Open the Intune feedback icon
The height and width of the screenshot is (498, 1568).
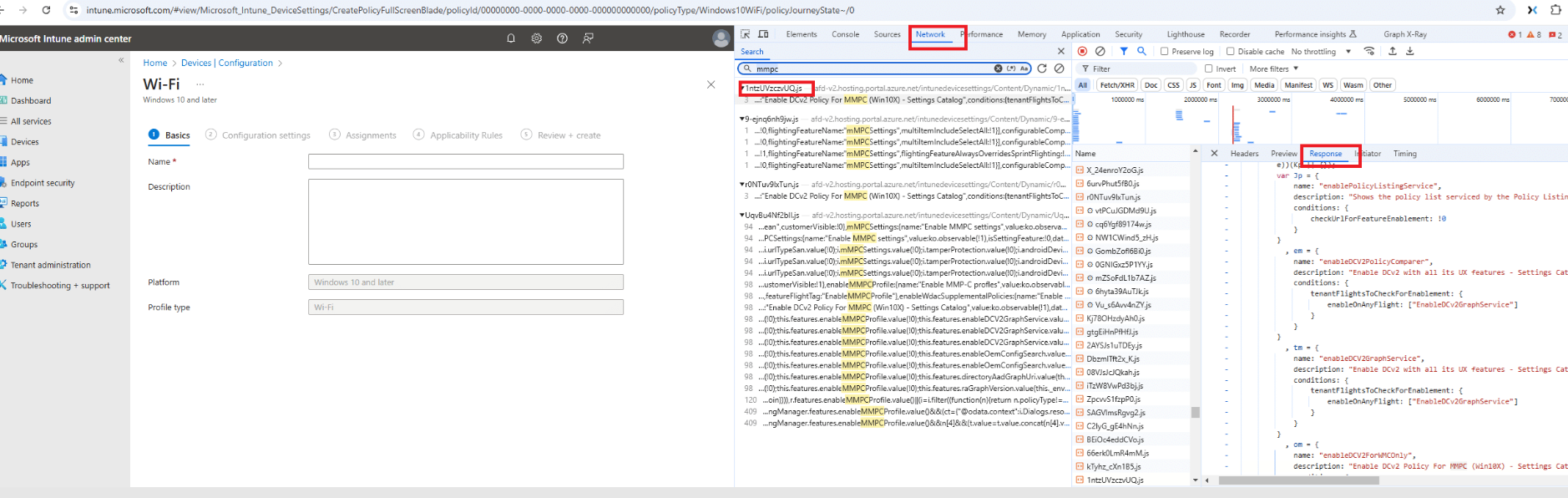click(x=589, y=38)
